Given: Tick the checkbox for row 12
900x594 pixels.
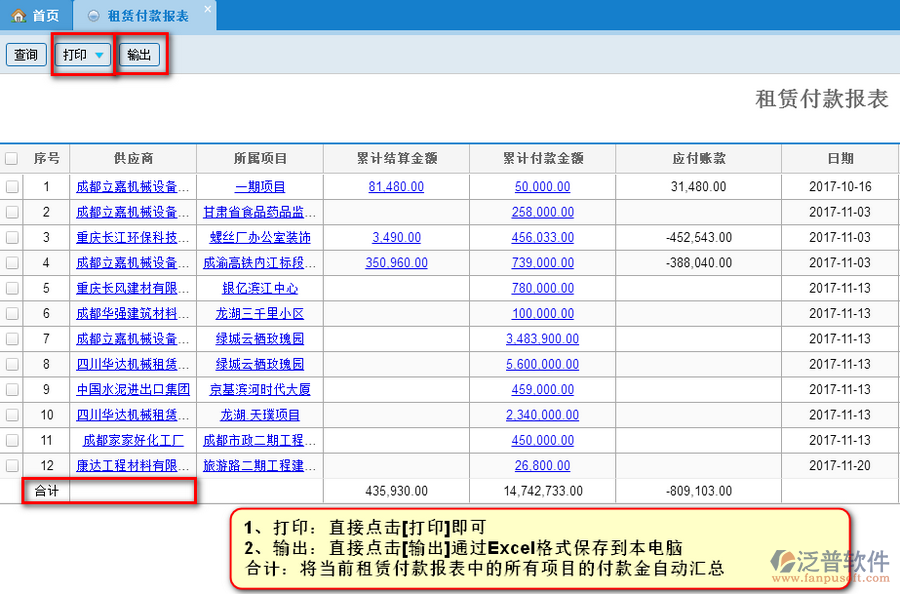Looking at the screenshot, I should (11, 466).
